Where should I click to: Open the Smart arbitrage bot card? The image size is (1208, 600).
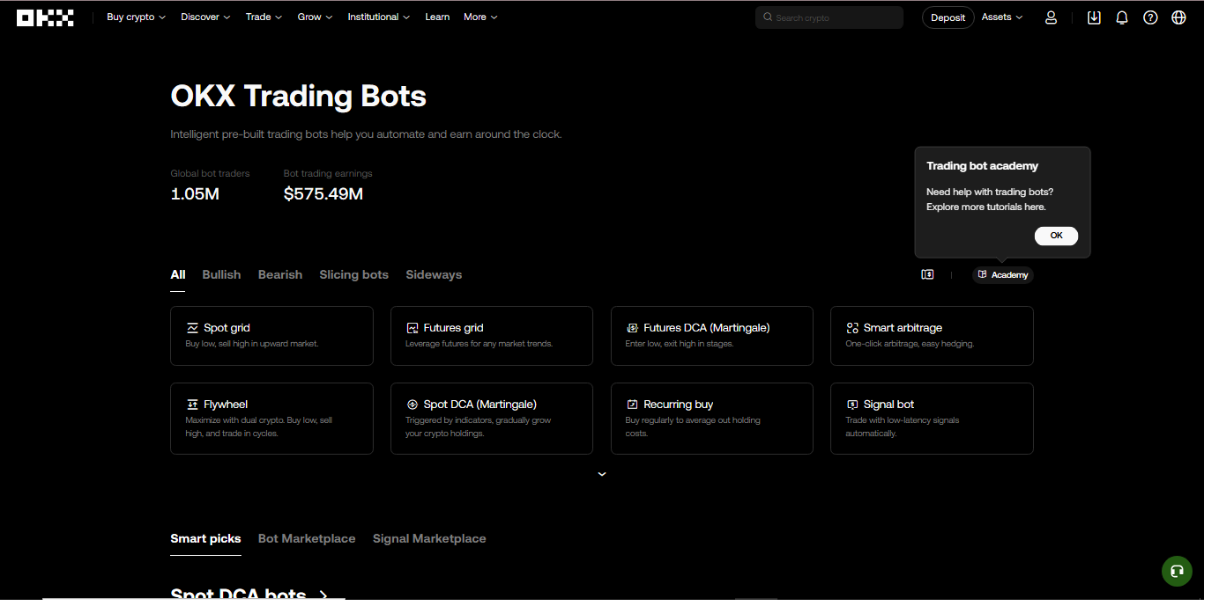(x=932, y=336)
